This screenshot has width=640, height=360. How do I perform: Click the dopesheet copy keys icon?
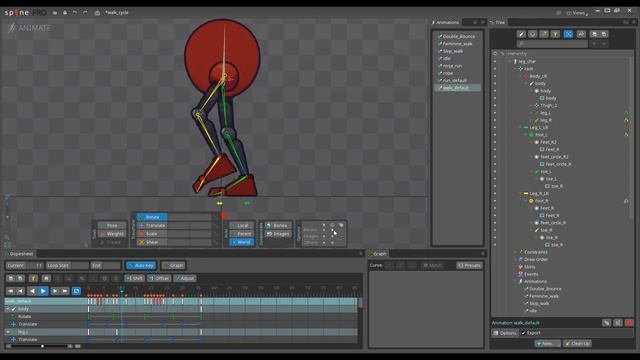(11, 278)
